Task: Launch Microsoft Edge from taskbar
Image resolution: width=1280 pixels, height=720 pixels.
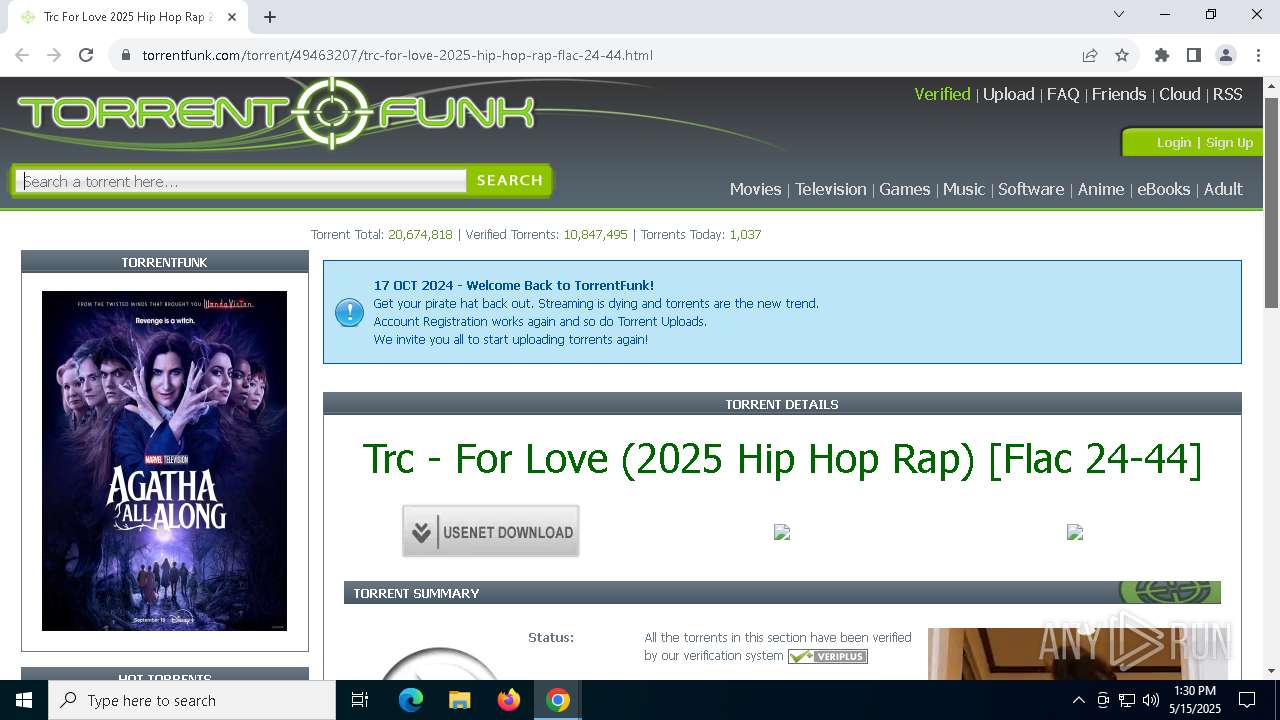Action: tap(411, 700)
